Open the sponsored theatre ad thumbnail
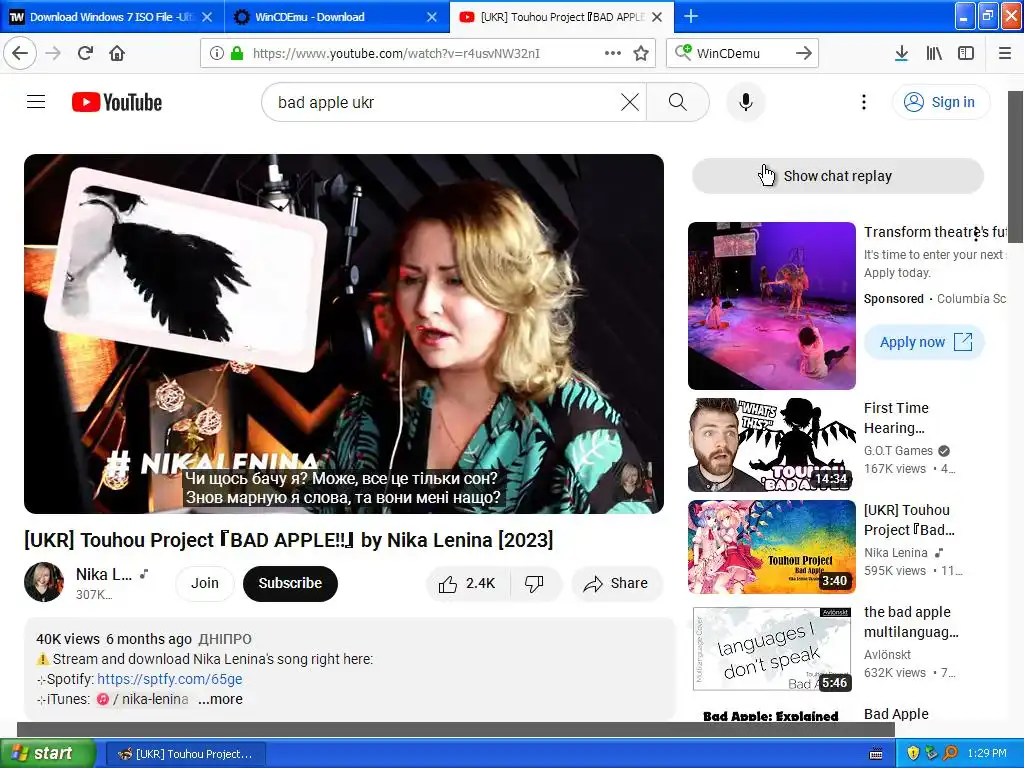 tap(772, 306)
